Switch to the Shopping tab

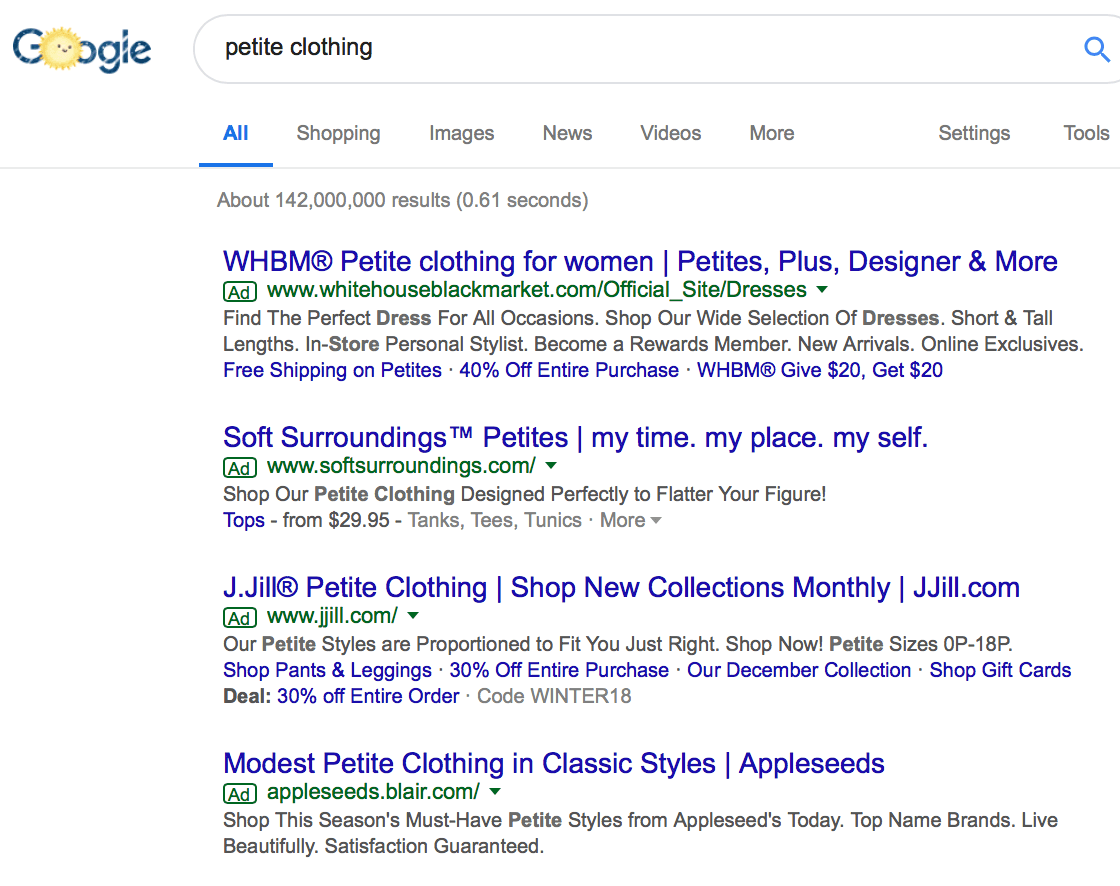pyautogui.click(x=339, y=133)
